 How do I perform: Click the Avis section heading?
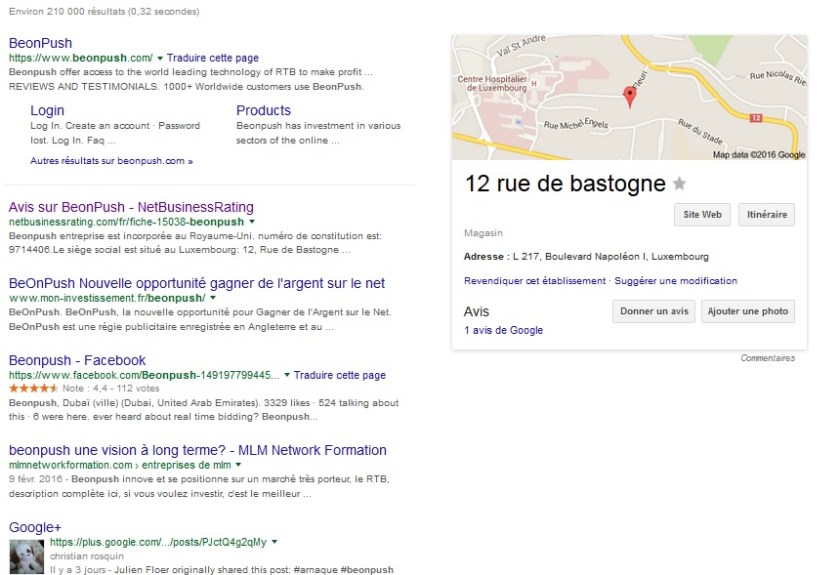[476, 311]
